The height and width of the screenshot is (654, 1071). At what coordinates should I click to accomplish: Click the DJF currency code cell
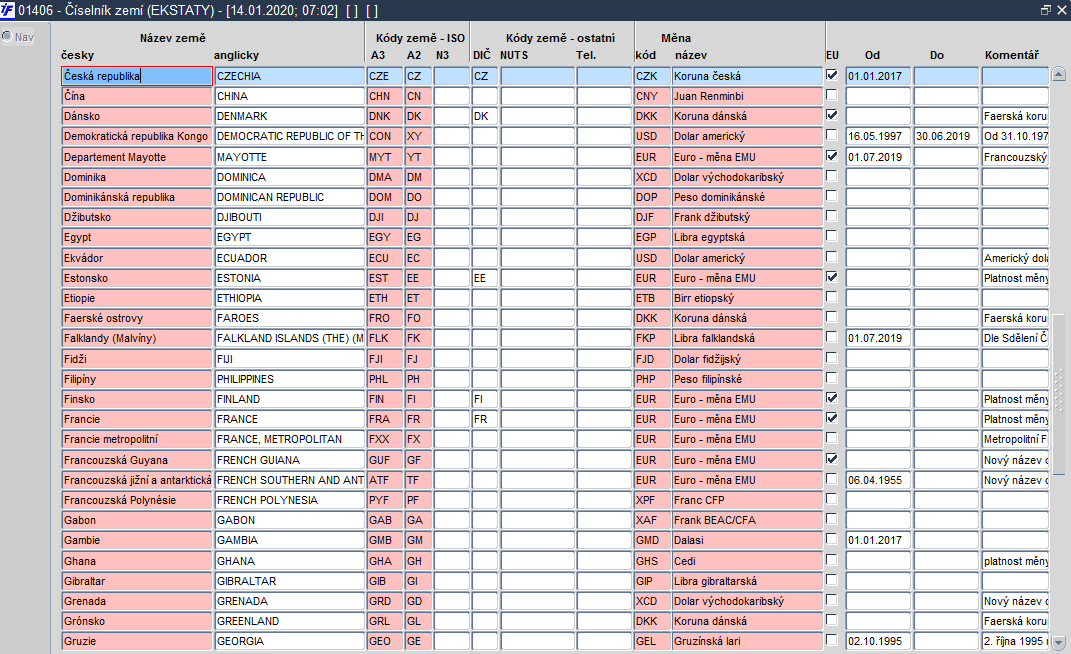click(x=652, y=217)
